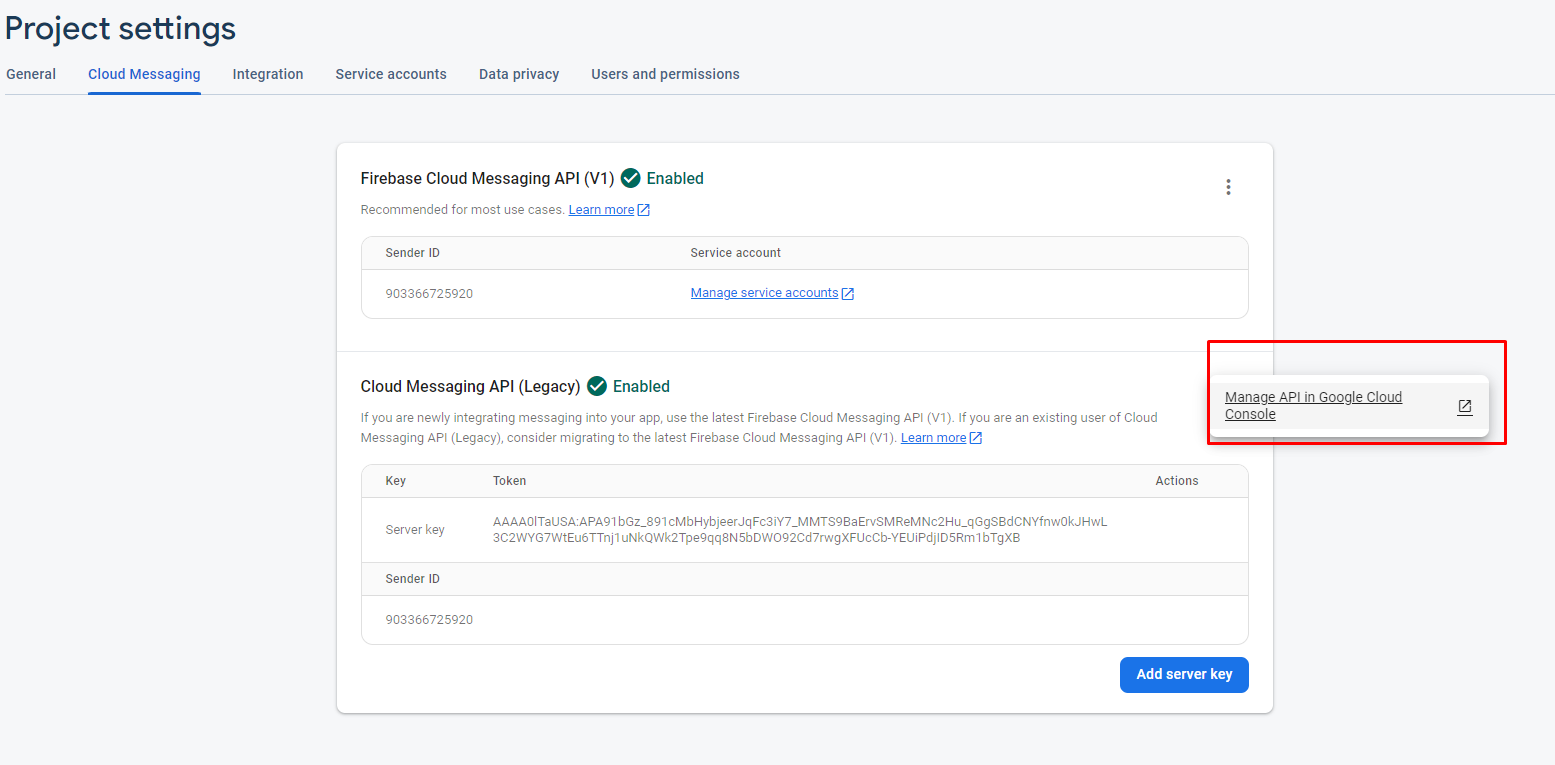Viewport: 1555px width, 765px height.
Task: Click external-link icon beside Legacy Learn more
Action: click(x=976, y=438)
